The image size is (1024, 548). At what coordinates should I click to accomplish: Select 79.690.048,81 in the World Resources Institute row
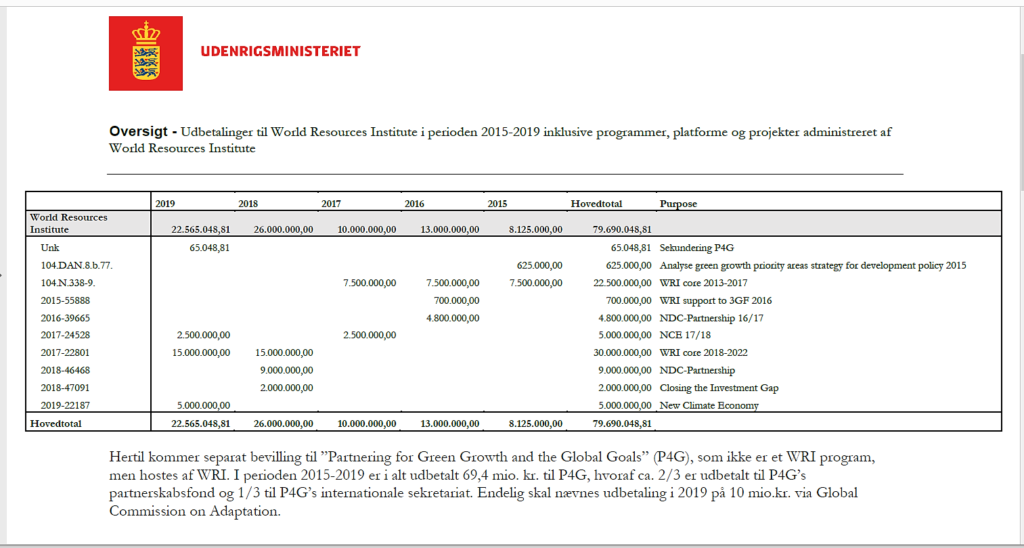[622, 229]
